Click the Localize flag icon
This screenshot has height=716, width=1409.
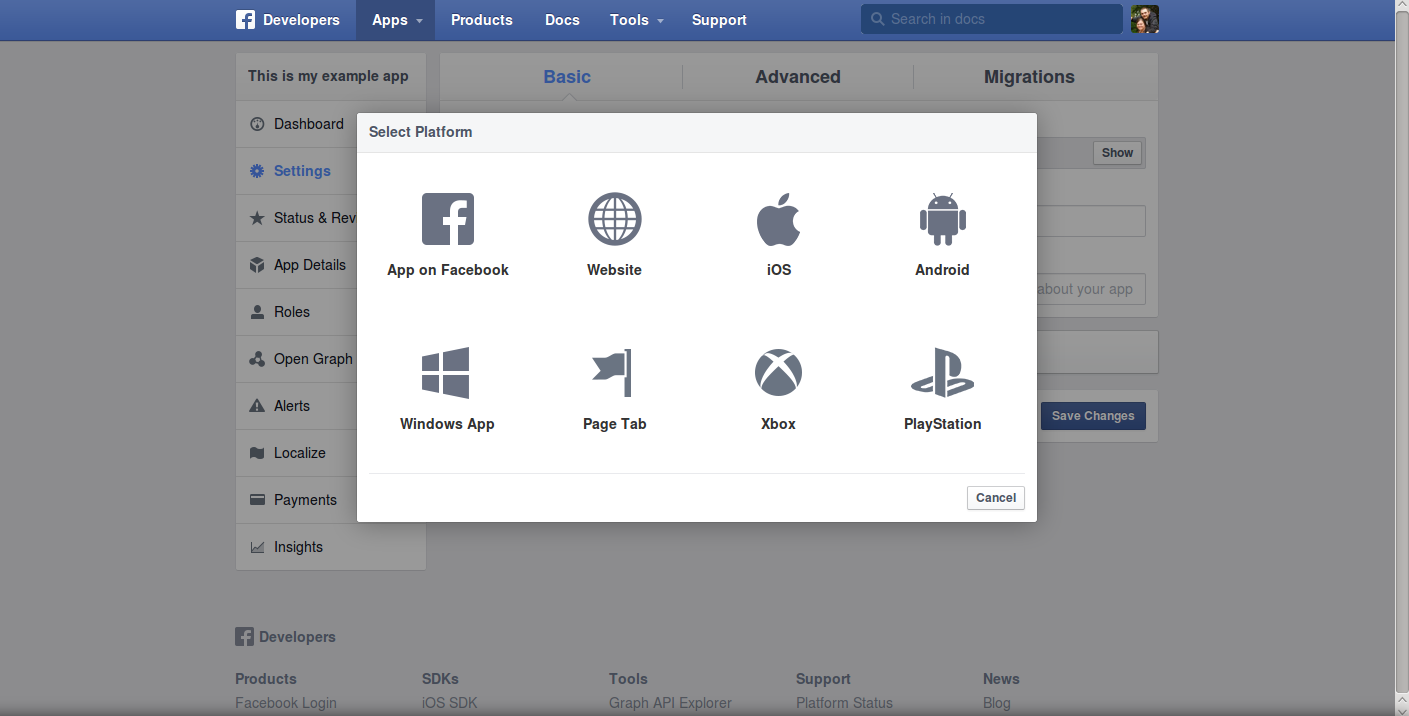256,453
